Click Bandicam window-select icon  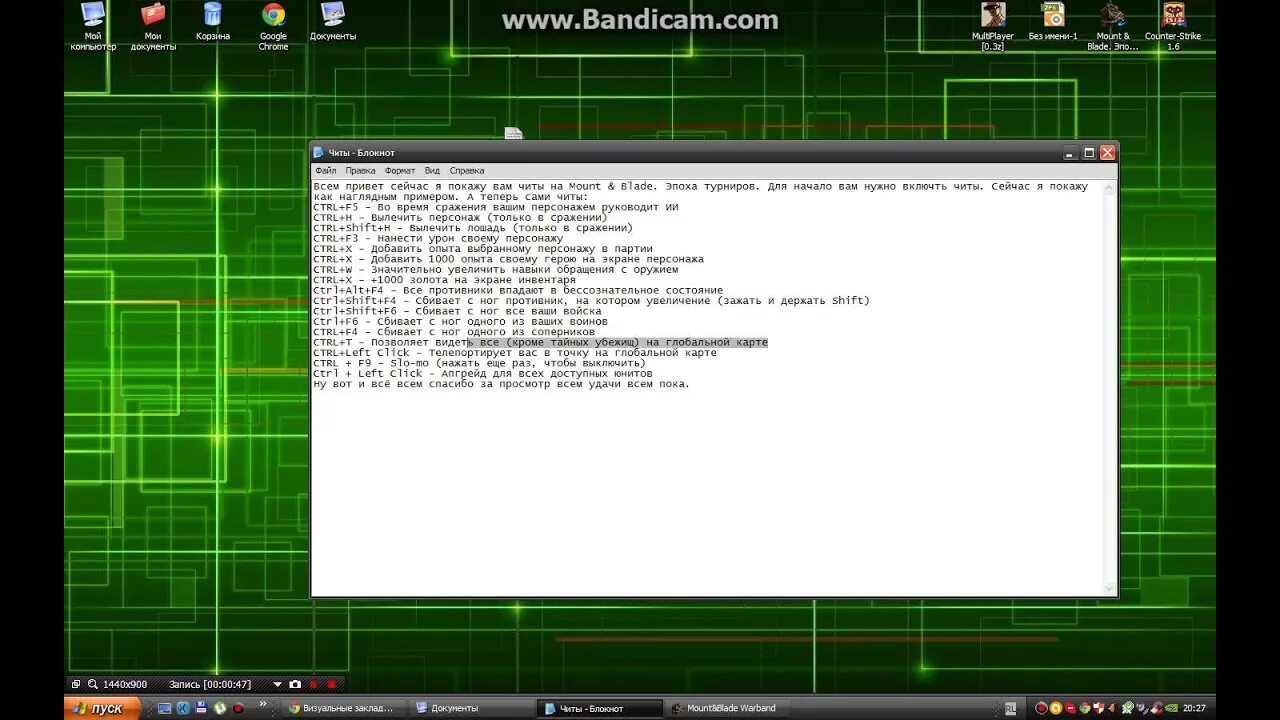(76, 684)
